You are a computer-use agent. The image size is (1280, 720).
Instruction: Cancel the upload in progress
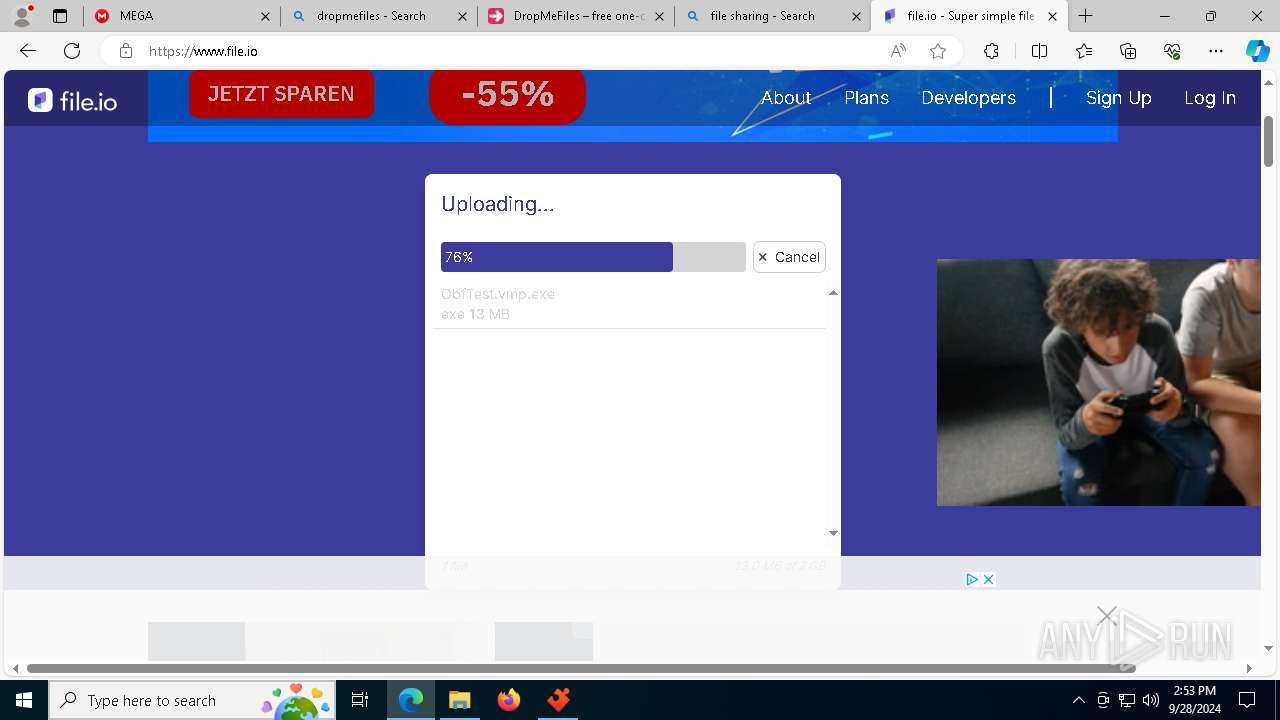[789, 257]
